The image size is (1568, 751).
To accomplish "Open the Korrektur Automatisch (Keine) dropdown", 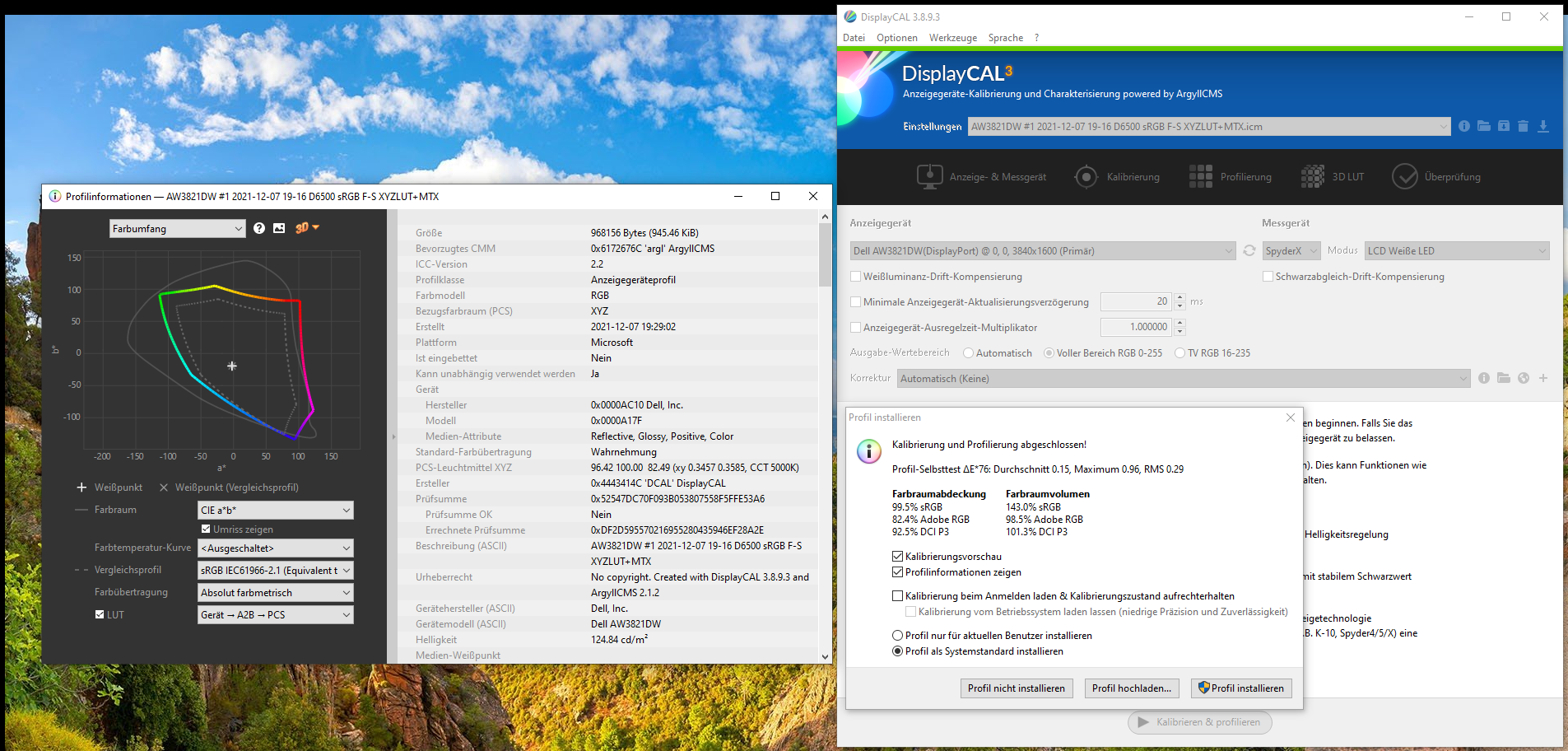I will point(1184,378).
